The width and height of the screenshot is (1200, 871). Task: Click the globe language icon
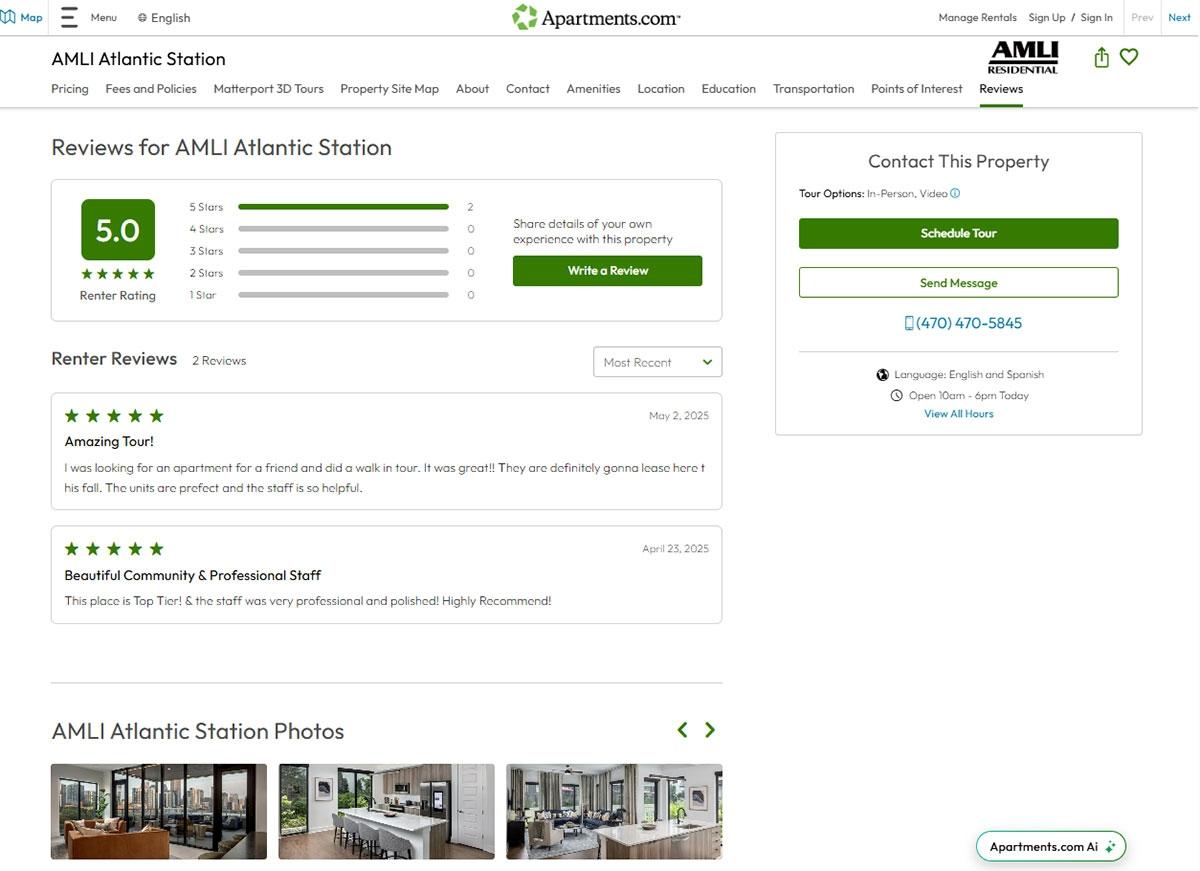point(142,18)
